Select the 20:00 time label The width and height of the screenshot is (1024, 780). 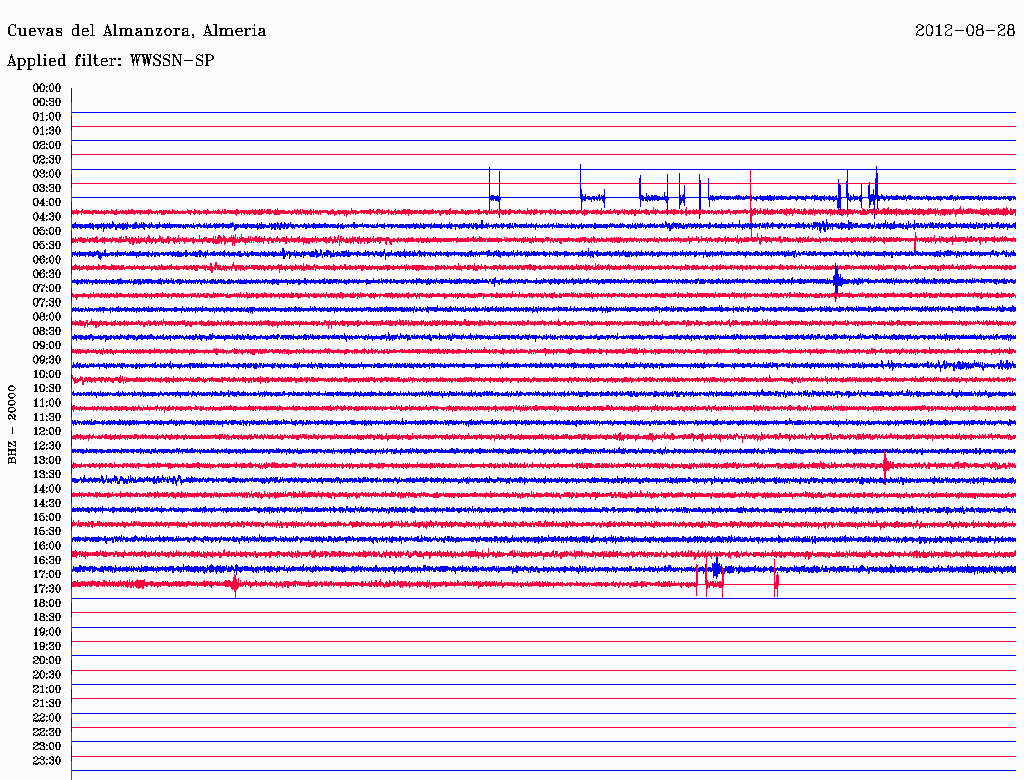47,661
